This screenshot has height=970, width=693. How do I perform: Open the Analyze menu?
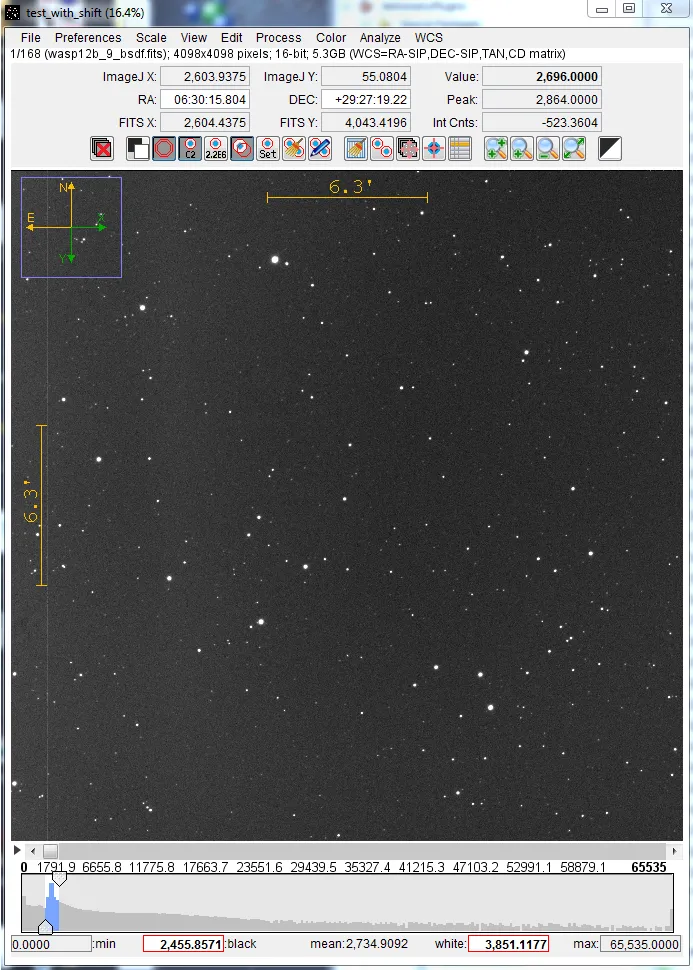380,38
